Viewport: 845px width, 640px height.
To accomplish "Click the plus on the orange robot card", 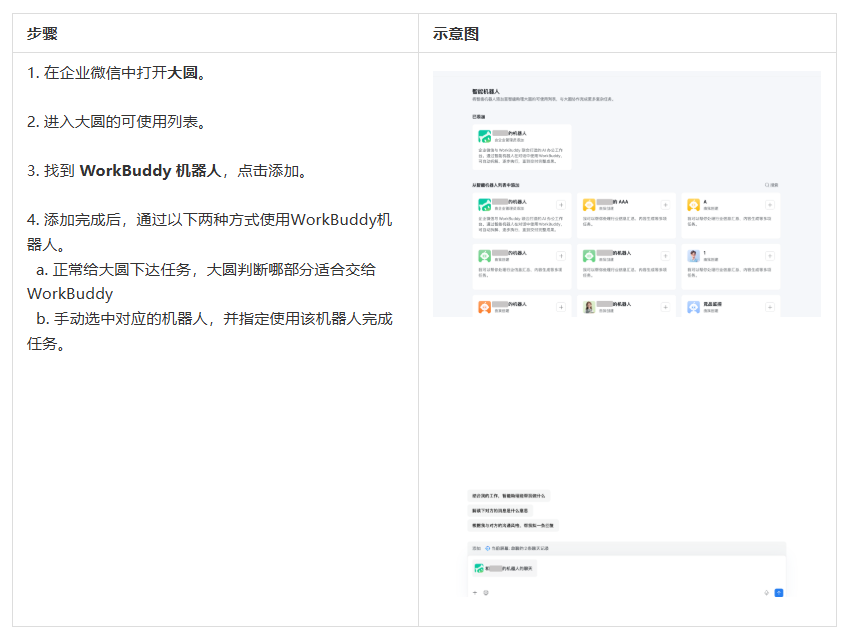I will click(x=560, y=307).
